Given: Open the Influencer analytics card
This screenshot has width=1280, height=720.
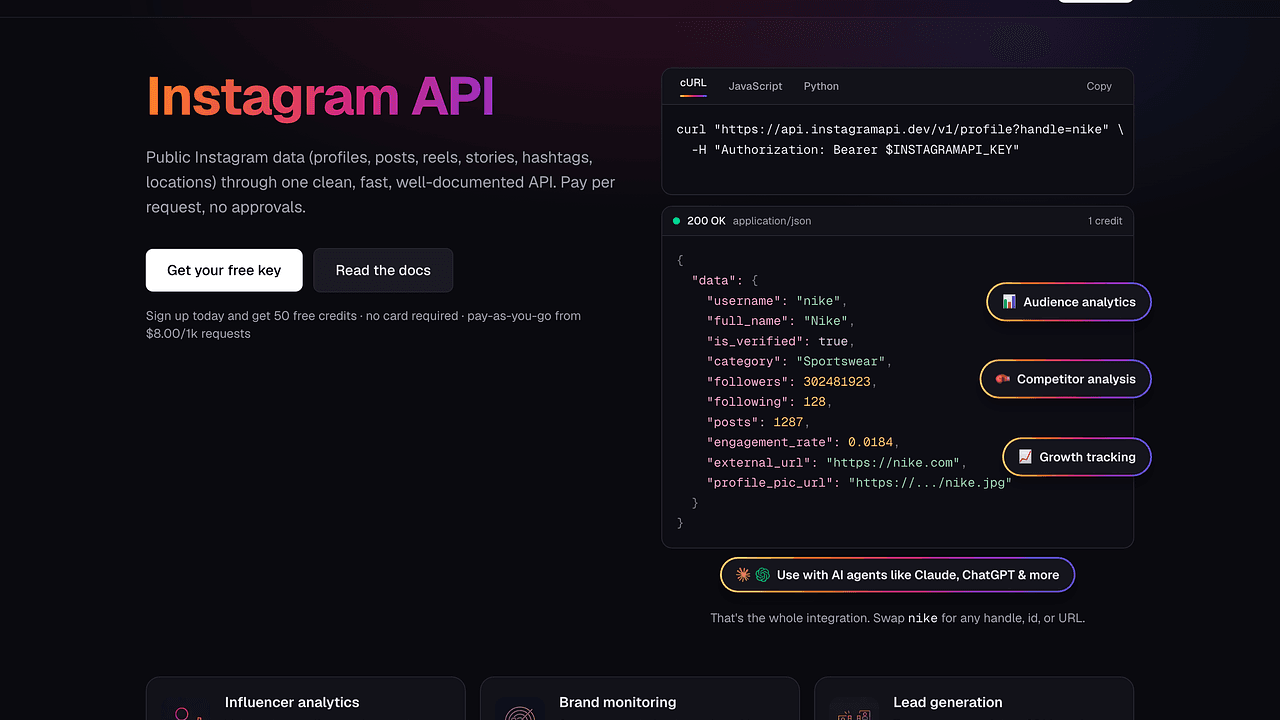Looking at the screenshot, I should point(306,699).
